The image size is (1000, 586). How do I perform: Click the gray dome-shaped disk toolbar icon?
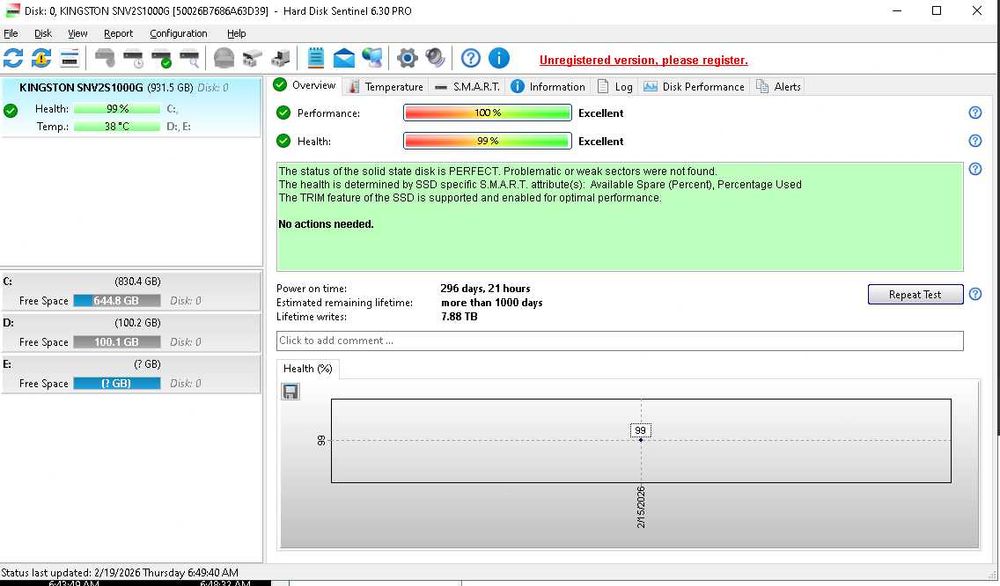click(224, 59)
